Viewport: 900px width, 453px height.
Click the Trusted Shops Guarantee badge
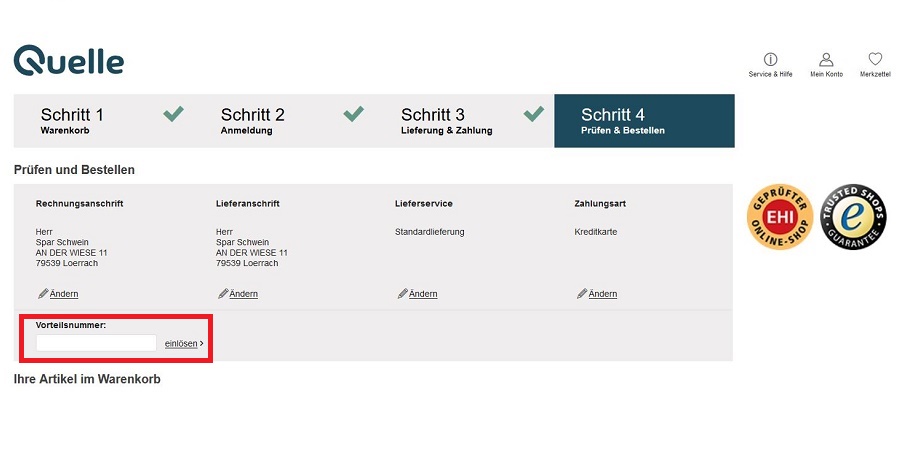[x=853, y=216]
